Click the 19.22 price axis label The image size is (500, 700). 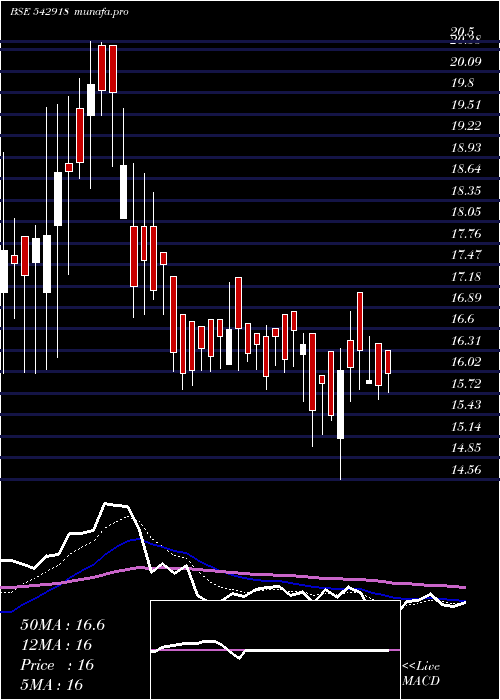point(466,126)
